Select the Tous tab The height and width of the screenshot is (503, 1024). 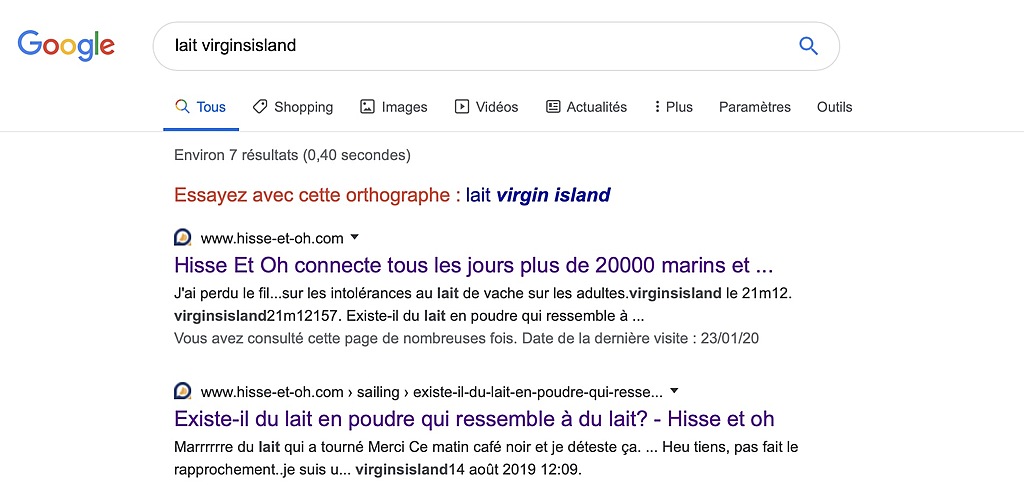200,106
